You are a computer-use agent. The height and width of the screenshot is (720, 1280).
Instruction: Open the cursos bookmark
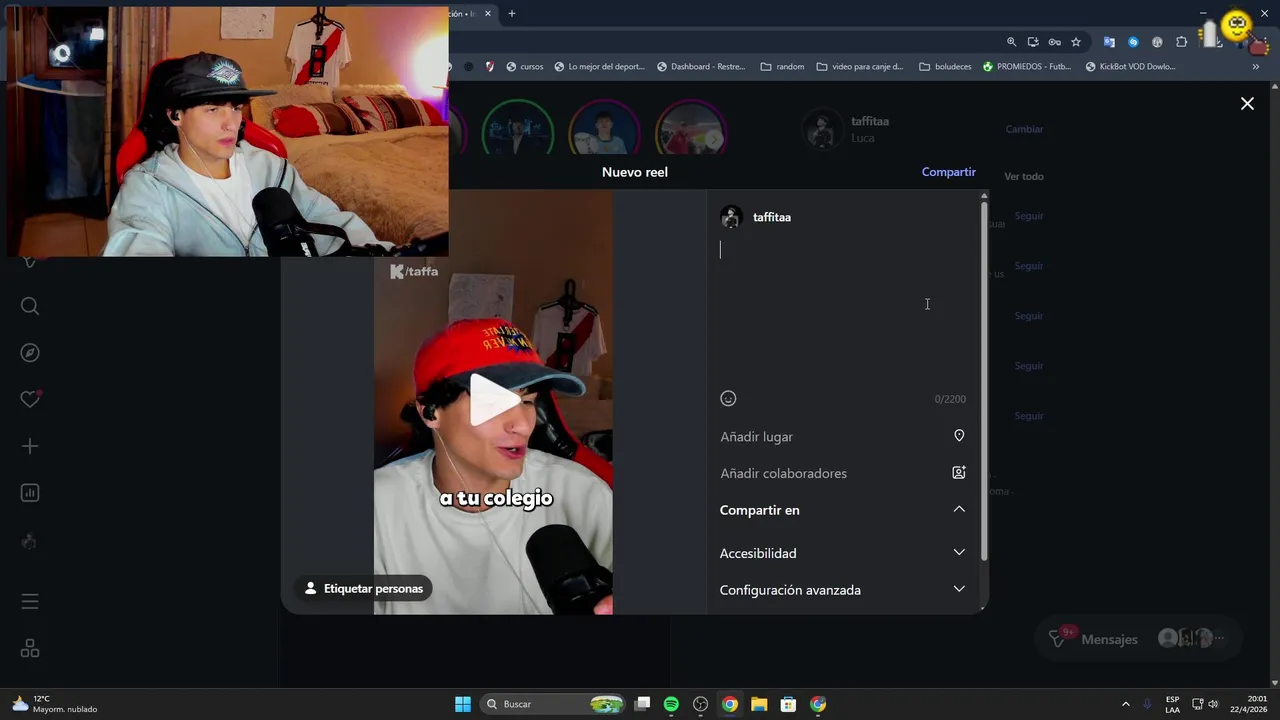click(525, 67)
